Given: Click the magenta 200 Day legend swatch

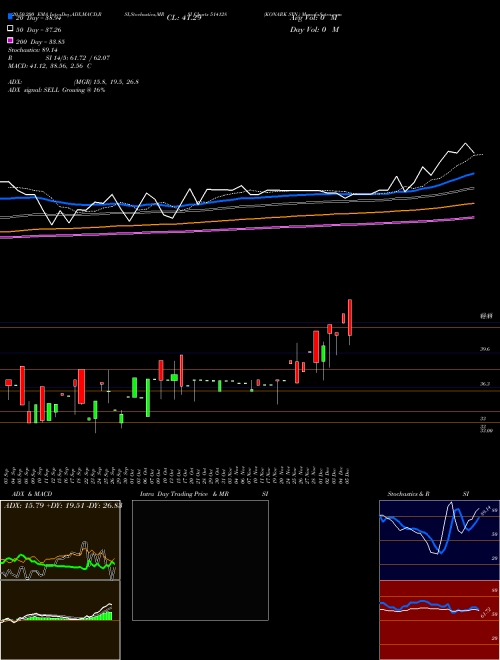Looking at the screenshot, I should pyautogui.click(x=10, y=40).
